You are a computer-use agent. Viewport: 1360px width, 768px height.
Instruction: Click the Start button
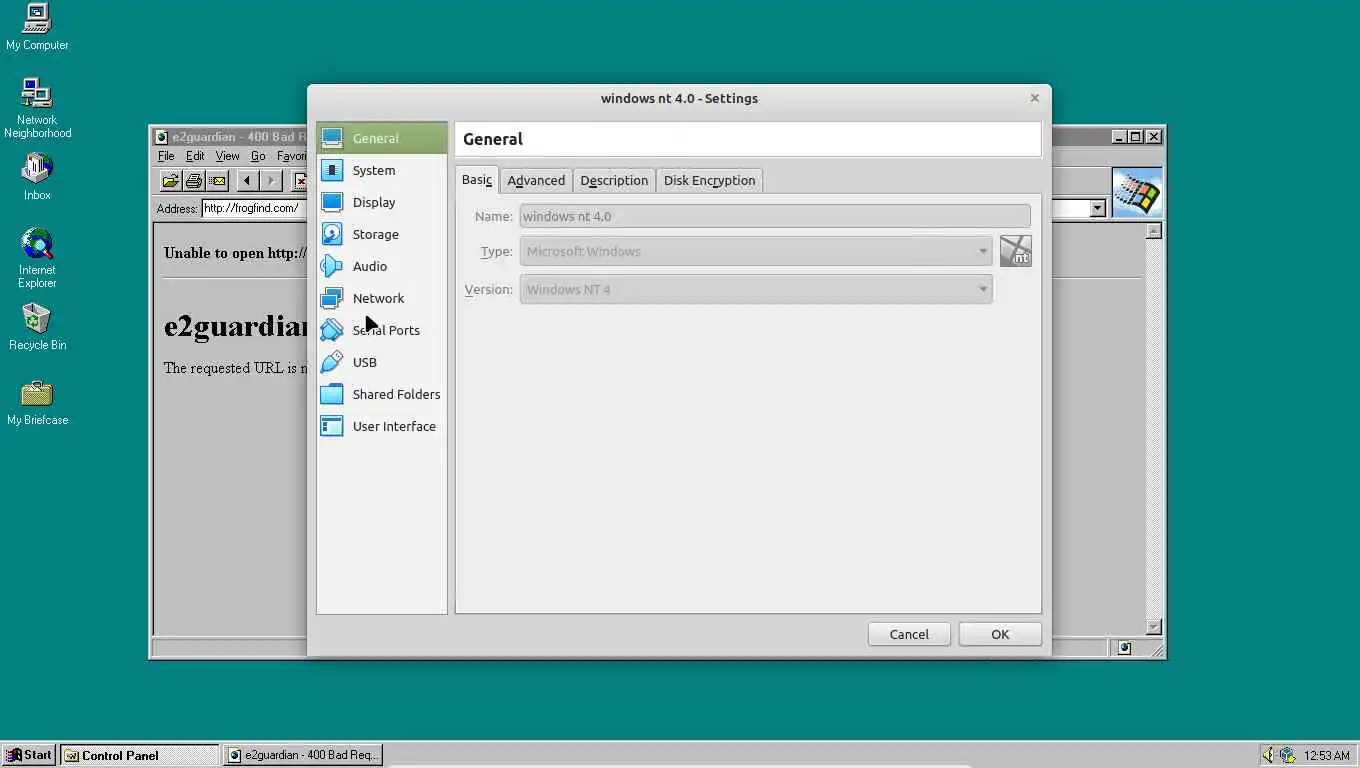tap(29, 755)
